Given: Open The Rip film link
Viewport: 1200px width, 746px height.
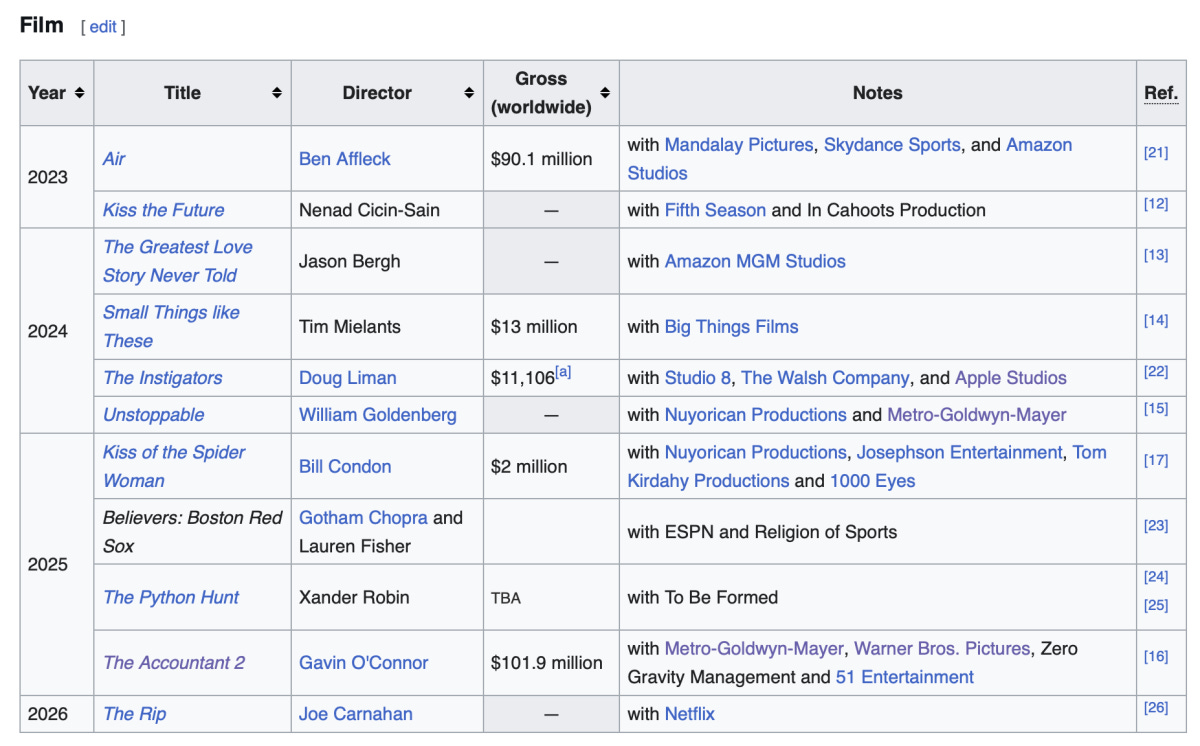Looking at the screenshot, I should (135, 714).
